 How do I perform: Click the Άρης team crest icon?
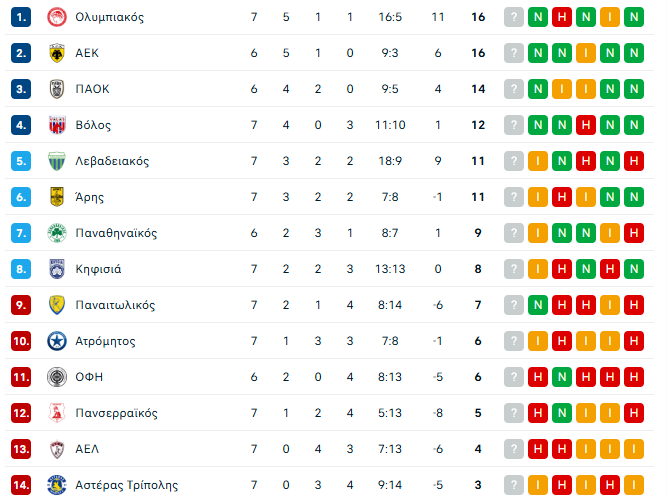(56, 197)
